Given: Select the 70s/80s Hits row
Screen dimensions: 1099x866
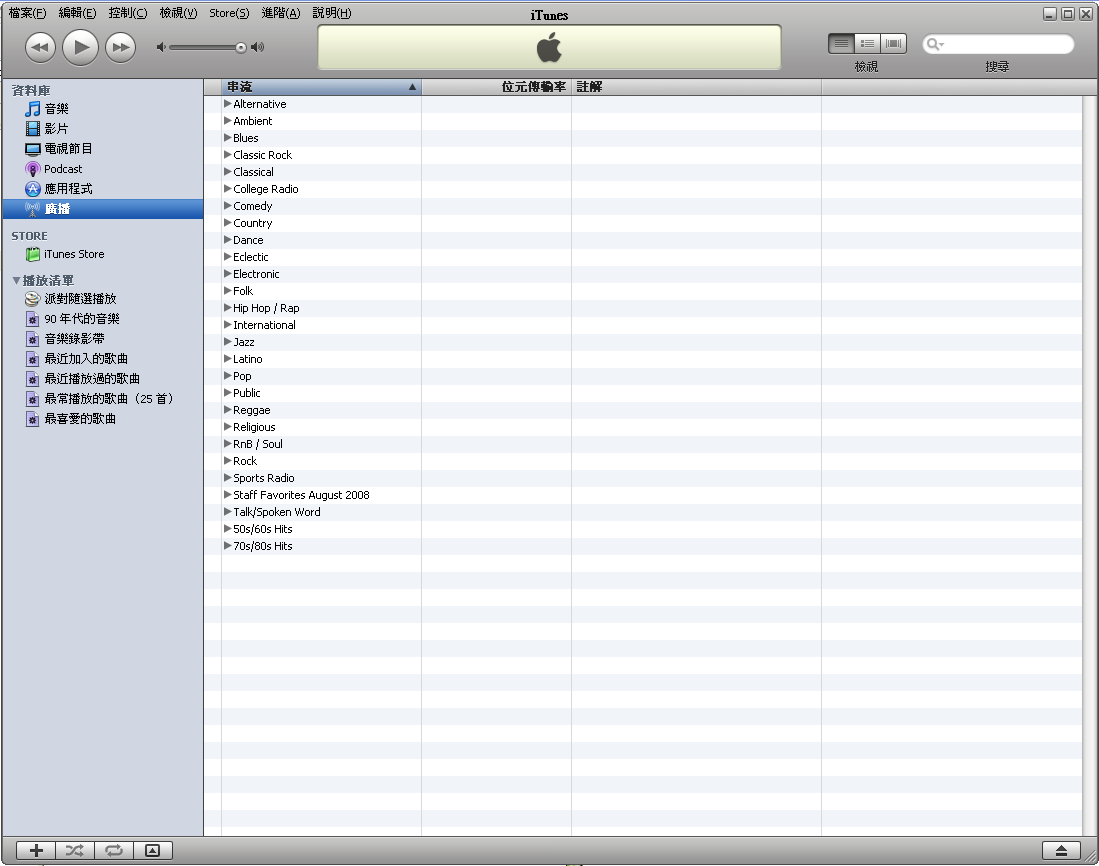Looking at the screenshot, I should (x=643, y=546).
